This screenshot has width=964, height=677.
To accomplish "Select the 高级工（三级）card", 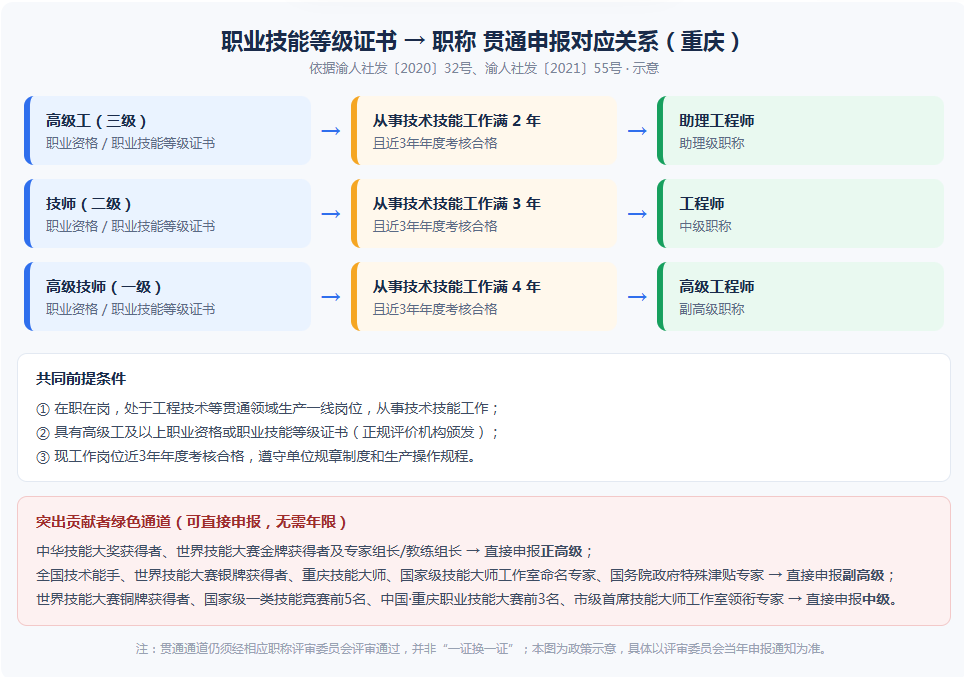I will [x=167, y=130].
